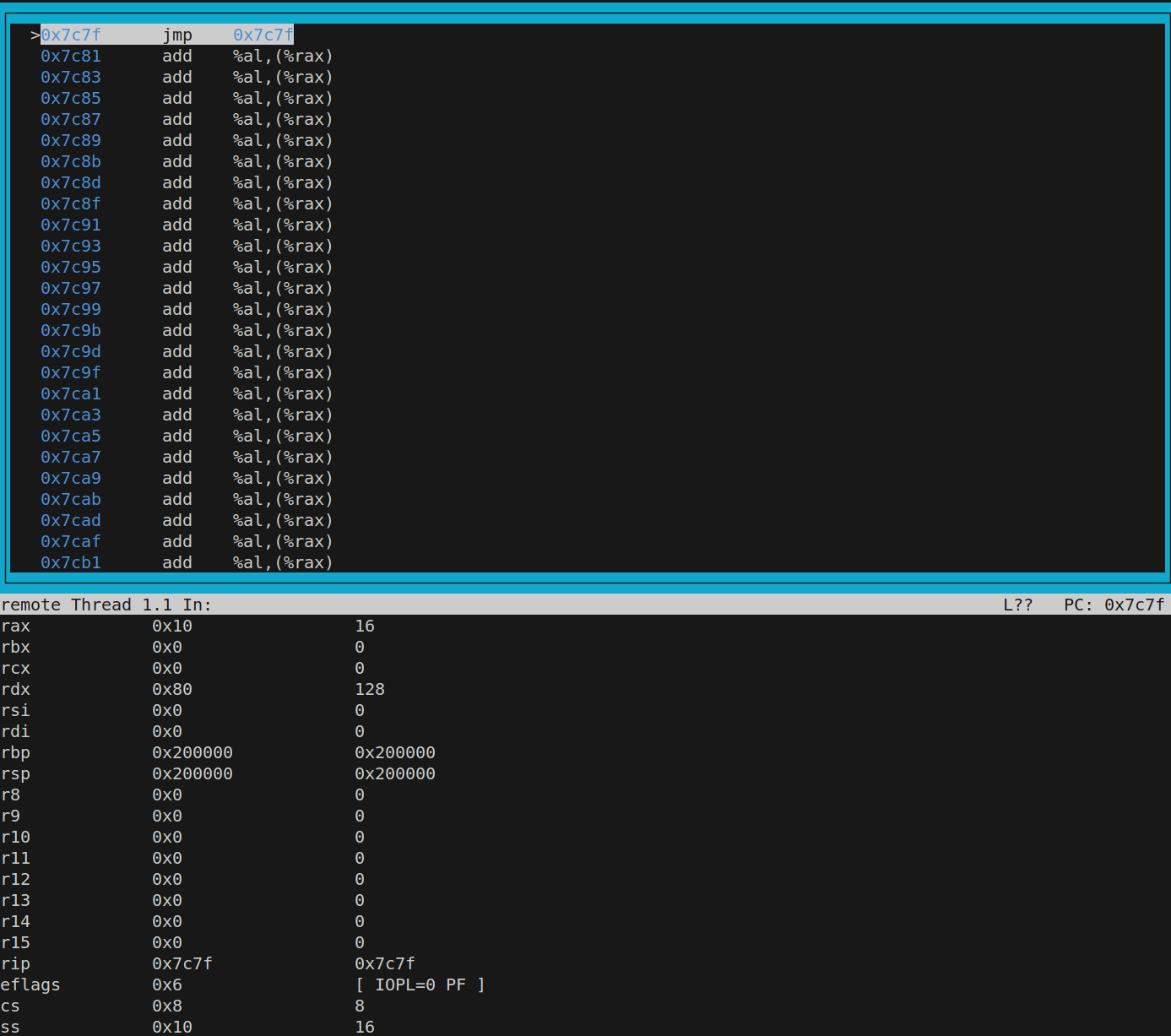This screenshot has width=1171, height=1036.
Task: Click the 'remote Thread 1.1 In:' status text
Action: click(x=106, y=605)
